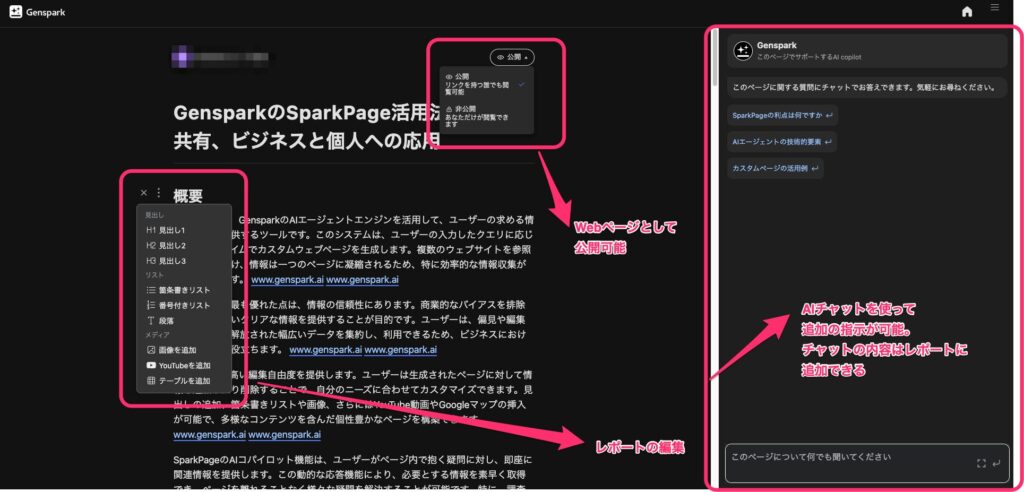Select the 非公開 private option

487,116
